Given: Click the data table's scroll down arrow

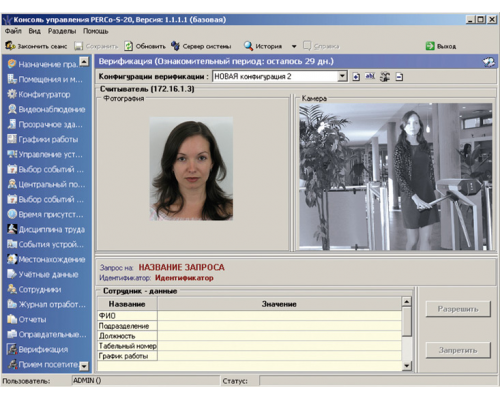Looking at the screenshot, I should [407, 366].
